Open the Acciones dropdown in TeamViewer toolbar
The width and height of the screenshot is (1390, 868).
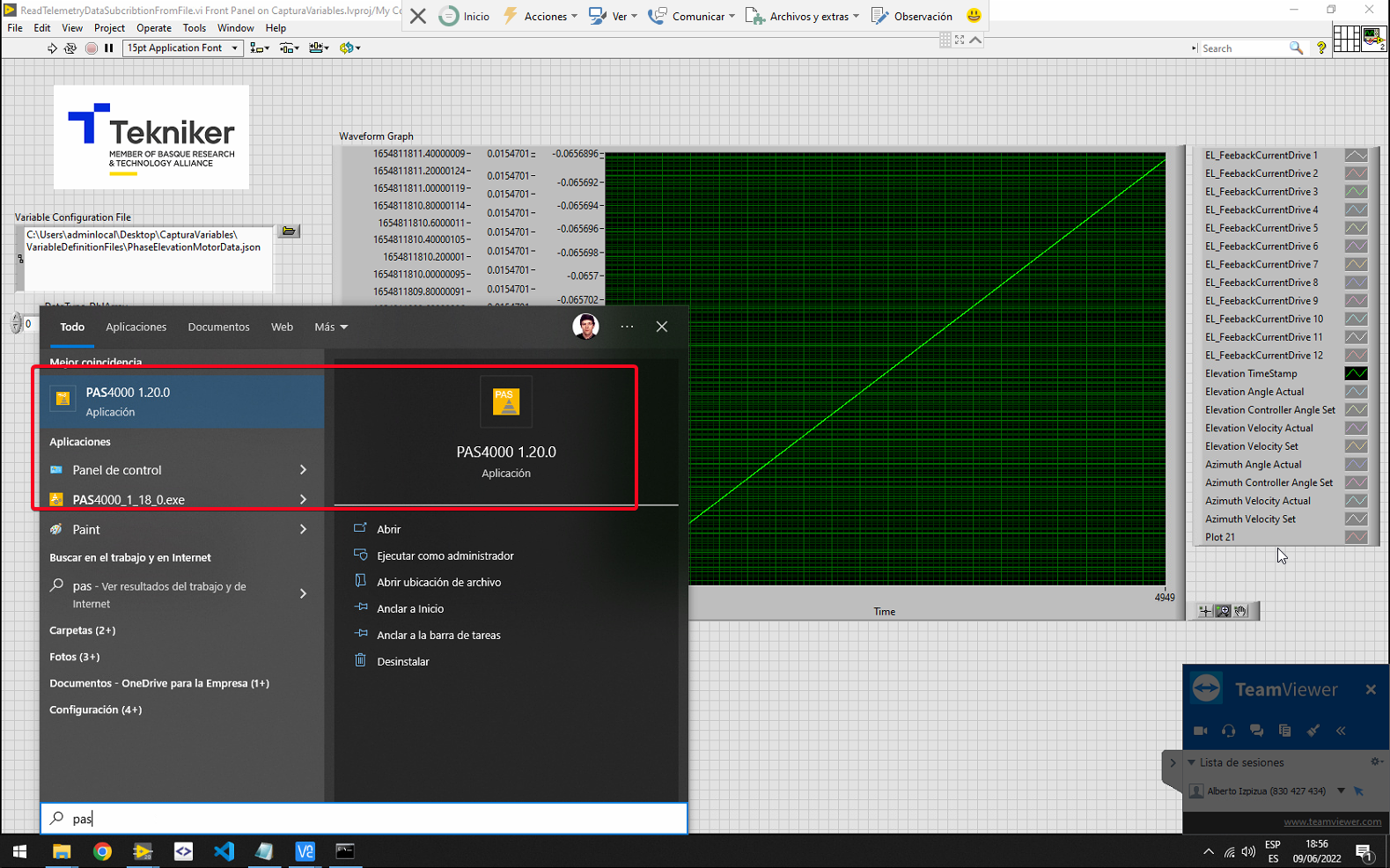pyautogui.click(x=540, y=16)
